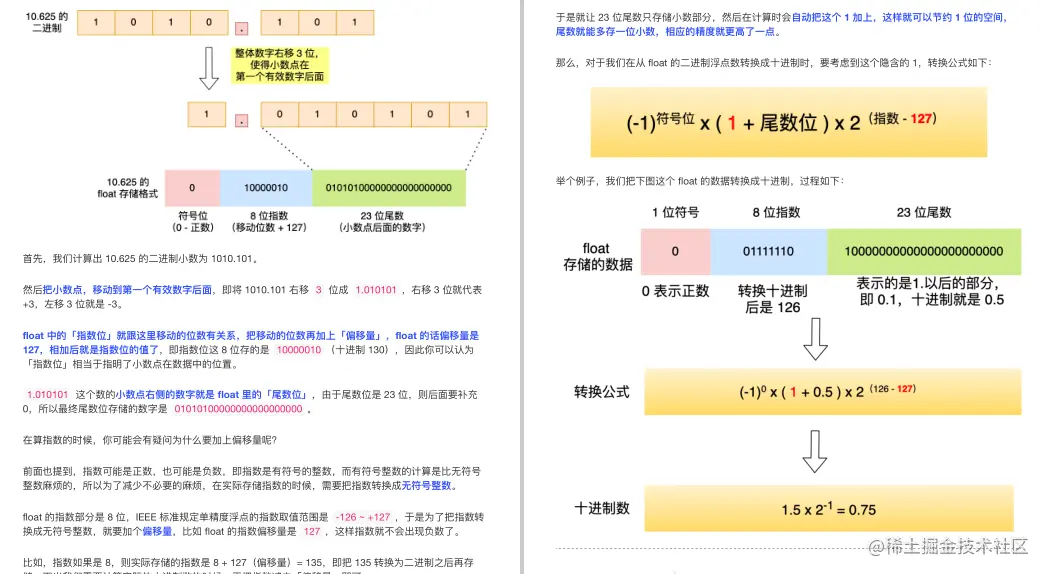Click the blue phrase "把小数点，移动到第一个有效数字后面"
Viewport: 1046px width, 574px height.
pyautogui.click(x=127, y=290)
